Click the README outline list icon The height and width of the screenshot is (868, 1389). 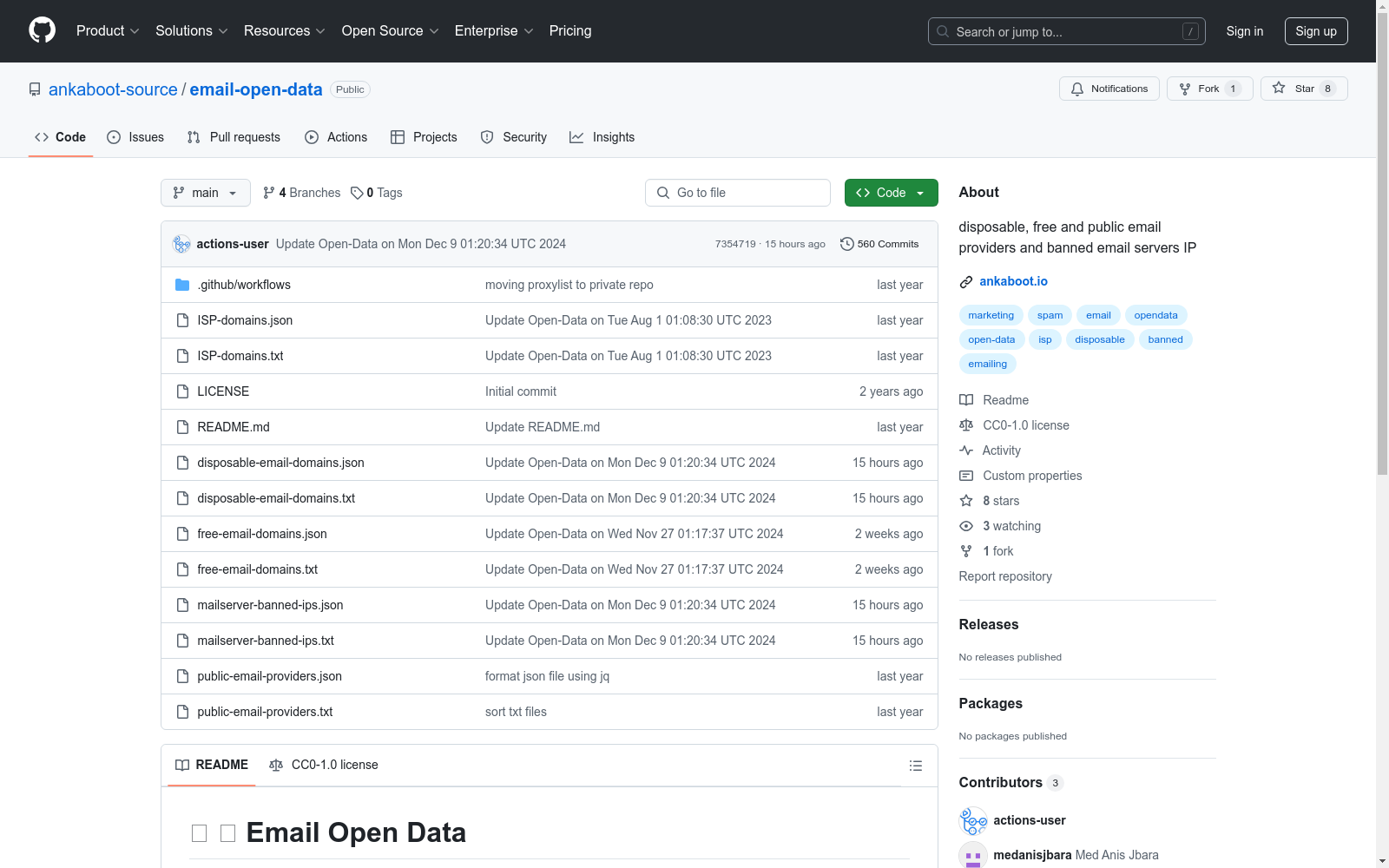915,766
